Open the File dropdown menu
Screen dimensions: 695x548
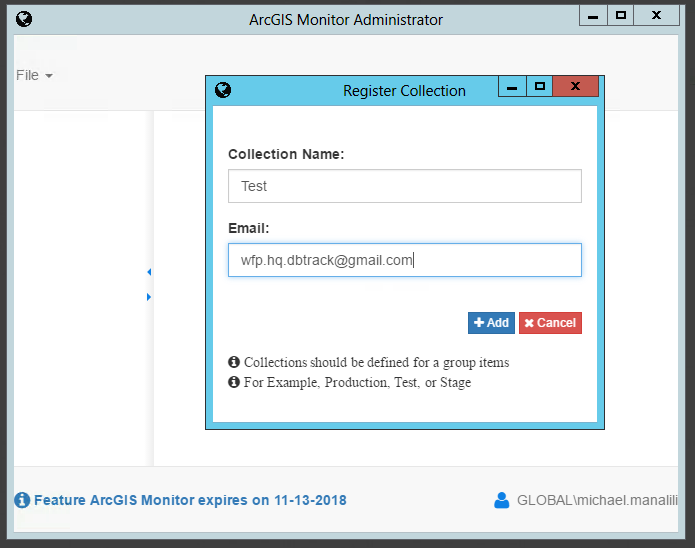[34, 75]
